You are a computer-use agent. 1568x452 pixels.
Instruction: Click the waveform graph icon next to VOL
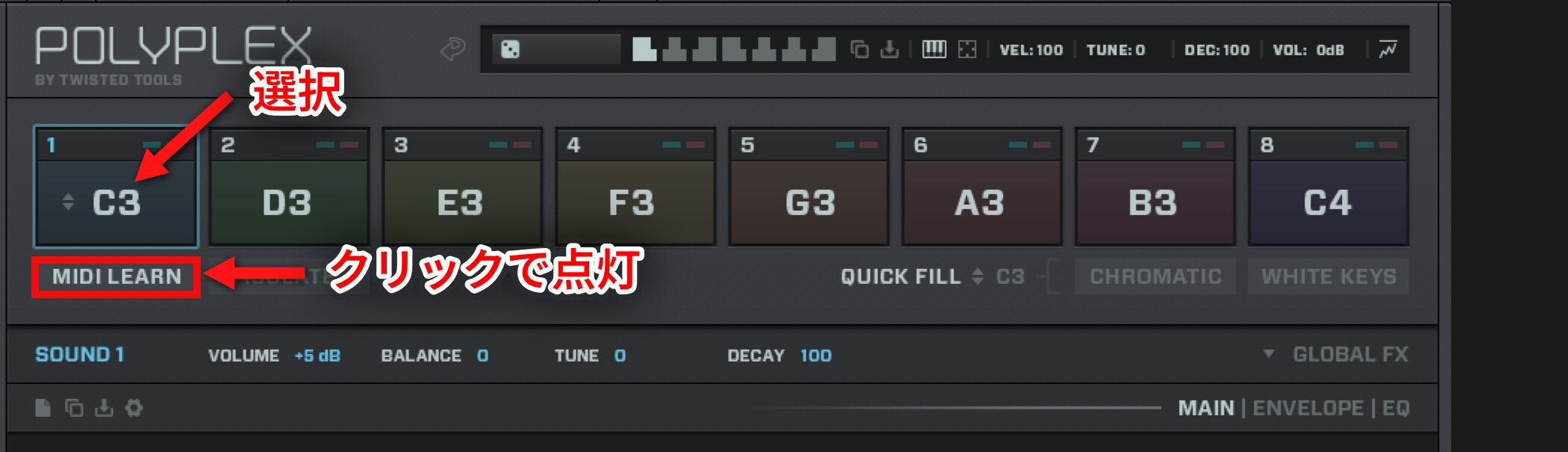(1387, 50)
